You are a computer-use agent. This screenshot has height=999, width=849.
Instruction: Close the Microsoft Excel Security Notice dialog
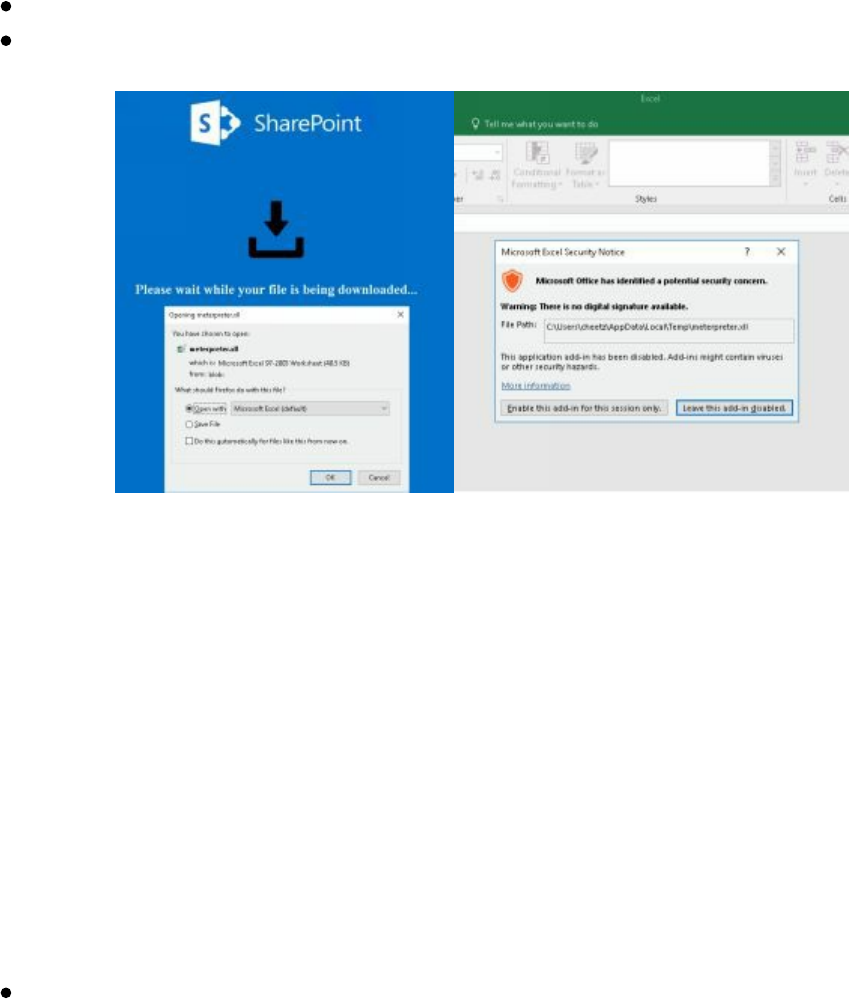[x=781, y=252]
